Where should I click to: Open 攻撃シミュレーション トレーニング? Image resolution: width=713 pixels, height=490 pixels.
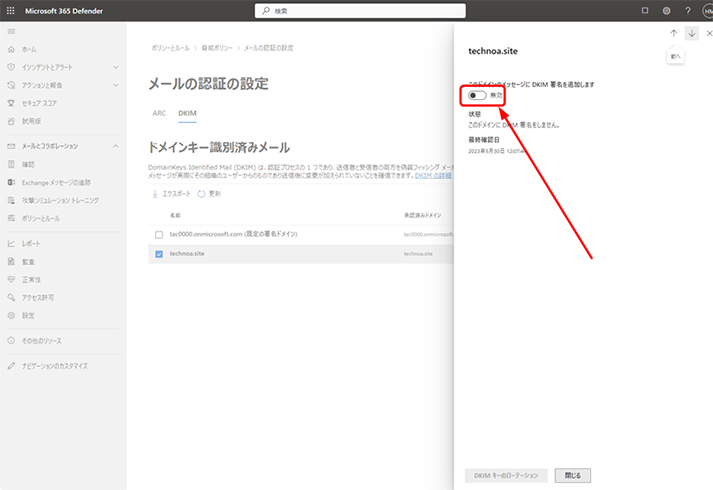[x=60, y=200]
